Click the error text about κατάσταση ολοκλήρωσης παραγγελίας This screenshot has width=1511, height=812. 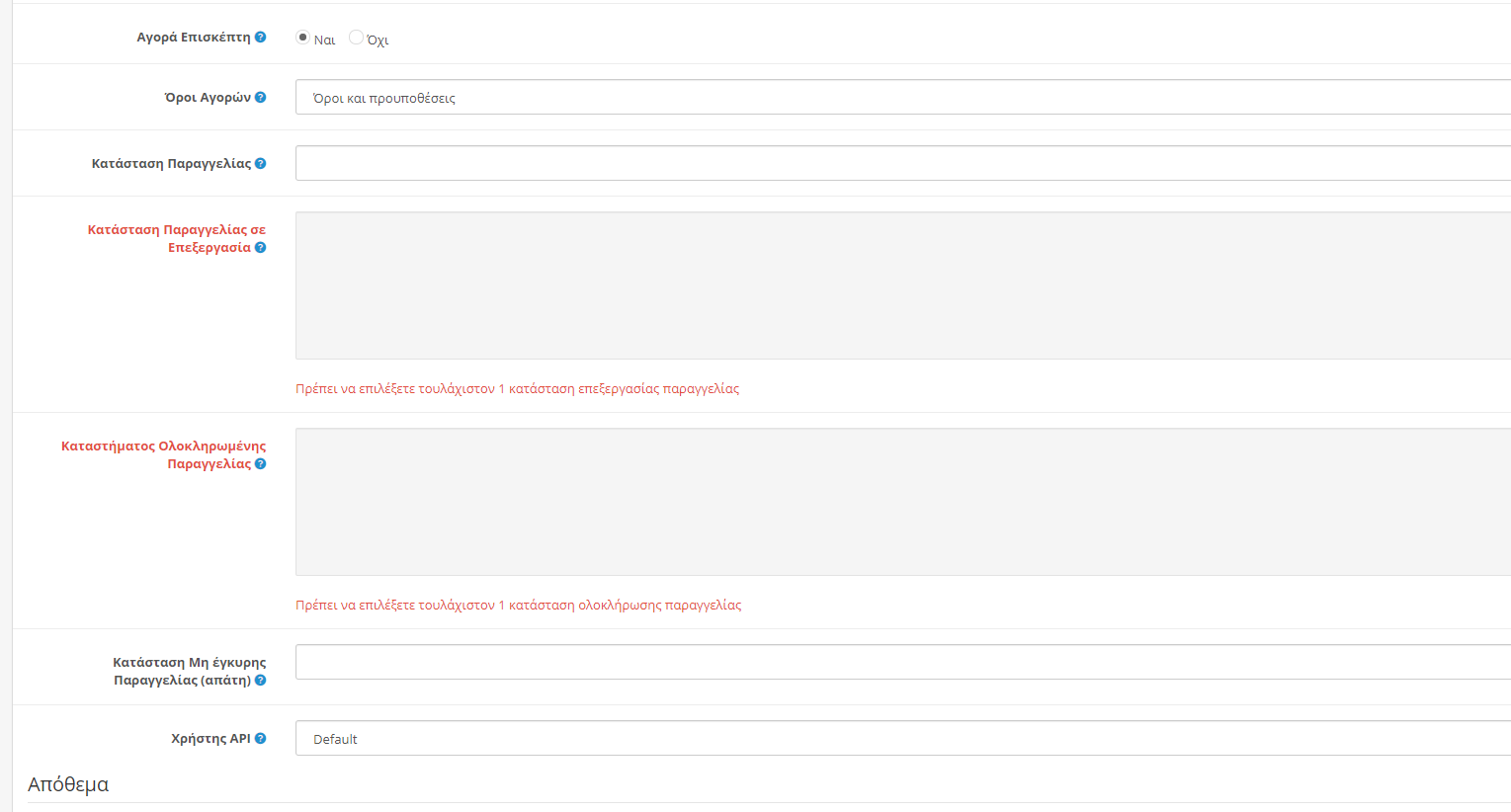tap(518, 606)
